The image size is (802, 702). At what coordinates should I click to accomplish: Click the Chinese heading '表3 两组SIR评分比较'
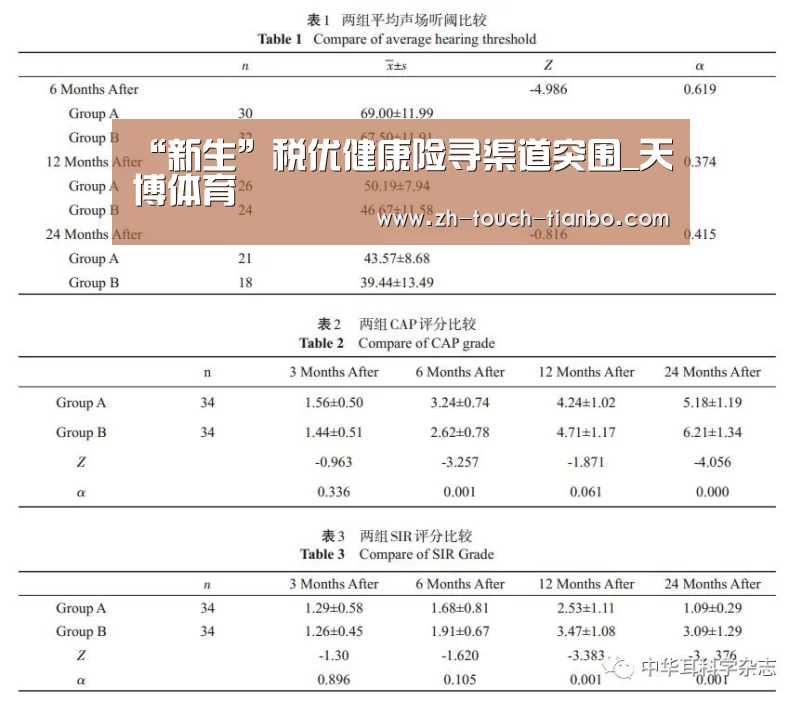397,536
